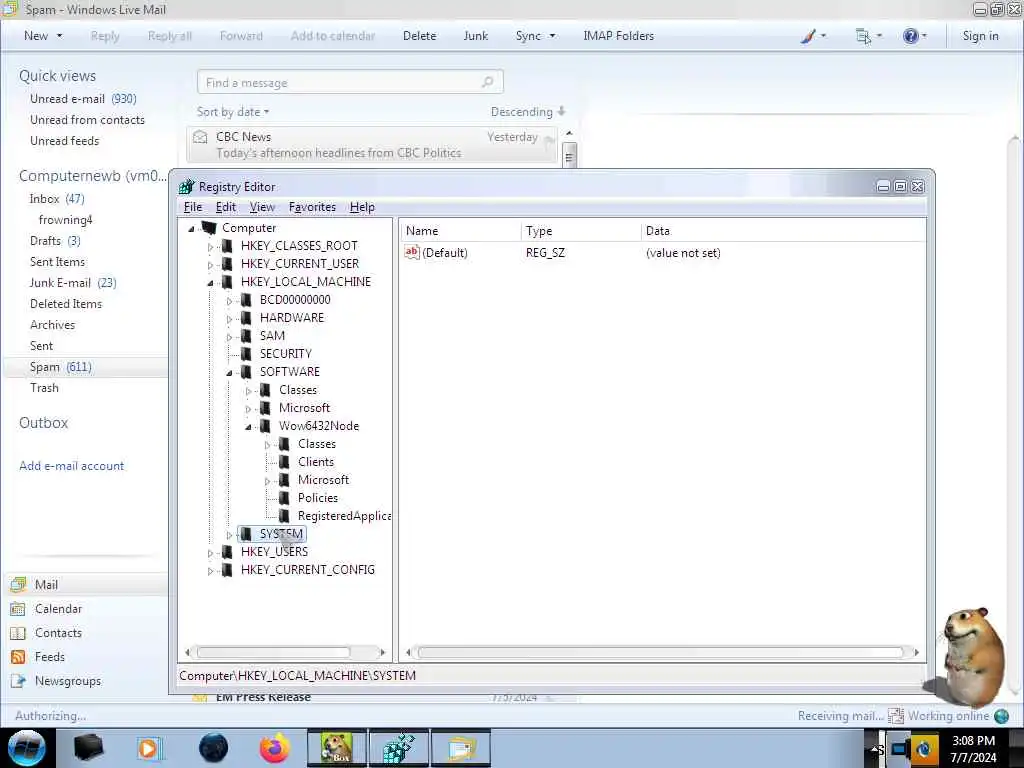1024x768 pixels.
Task: Click the Add e-mail account link
Action: pyautogui.click(x=71, y=466)
